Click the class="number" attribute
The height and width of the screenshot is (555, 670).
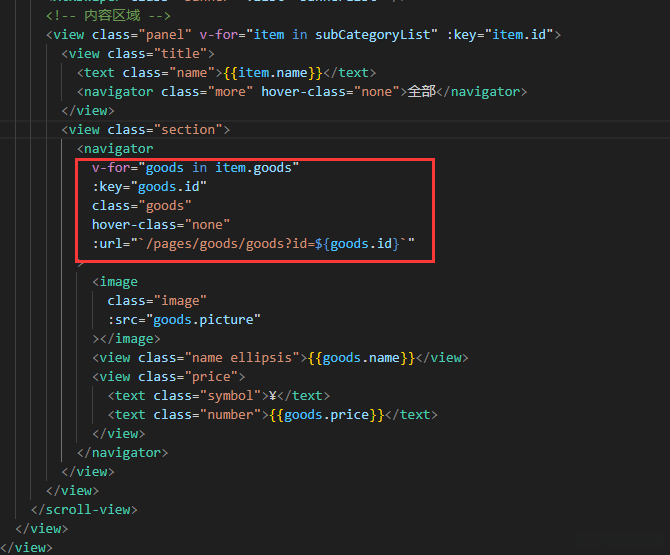207,415
